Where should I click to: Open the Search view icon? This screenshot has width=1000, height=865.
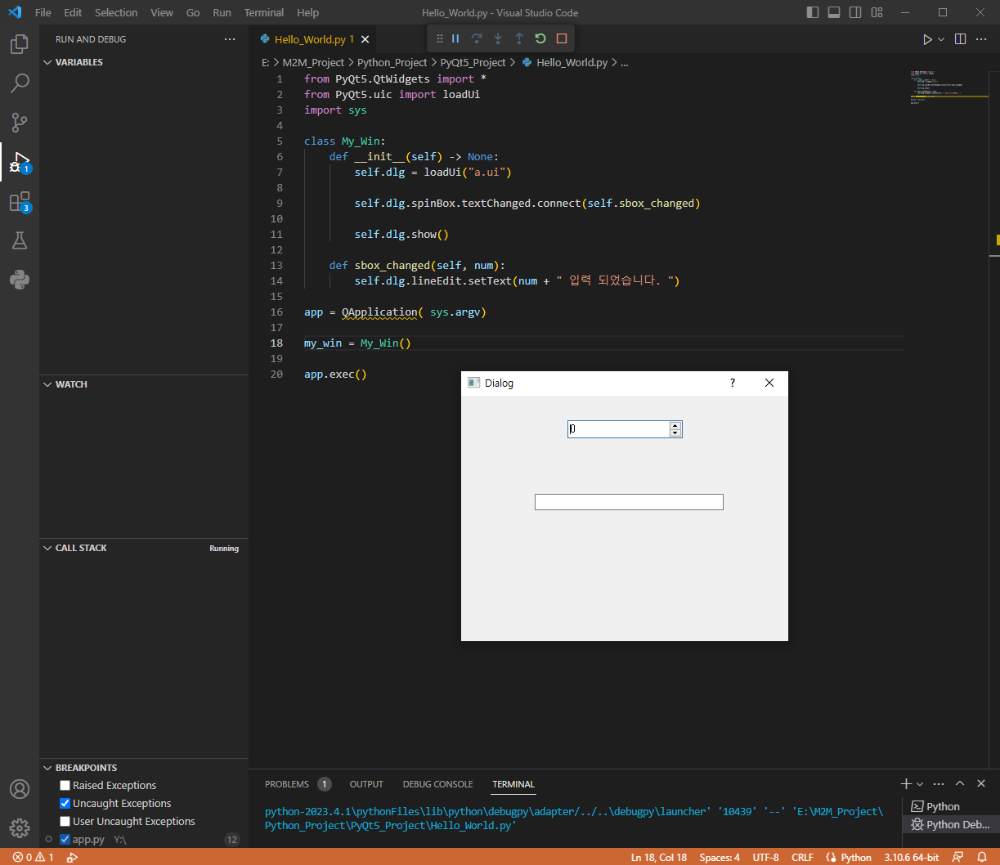click(19, 83)
